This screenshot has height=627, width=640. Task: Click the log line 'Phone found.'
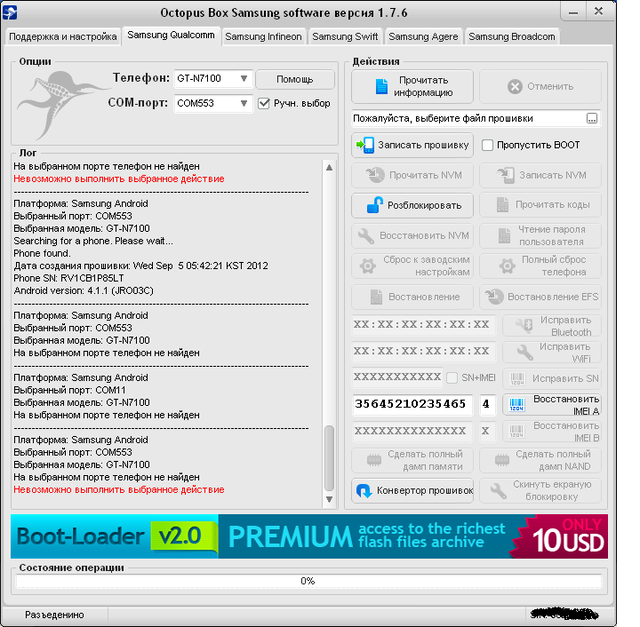click(x=42, y=253)
